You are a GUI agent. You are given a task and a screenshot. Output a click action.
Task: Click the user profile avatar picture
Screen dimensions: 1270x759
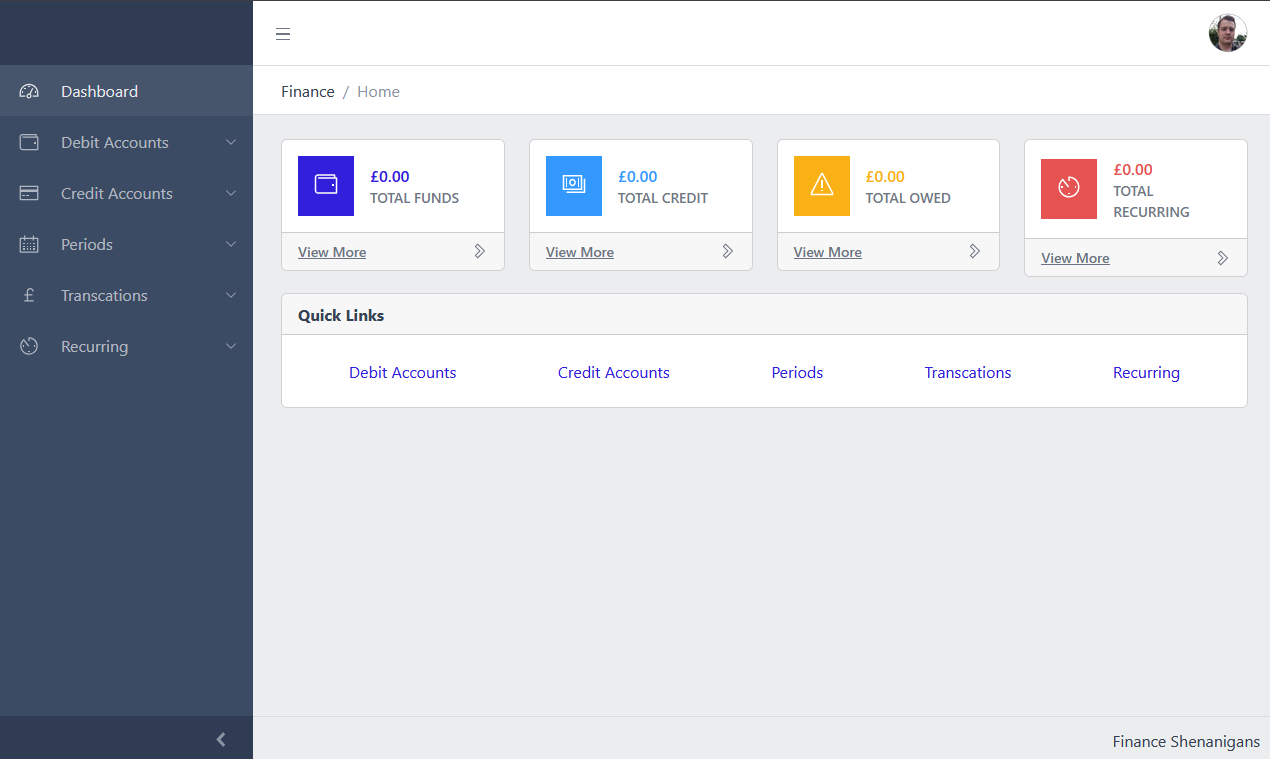pyautogui.click(x=1227, y=32)
